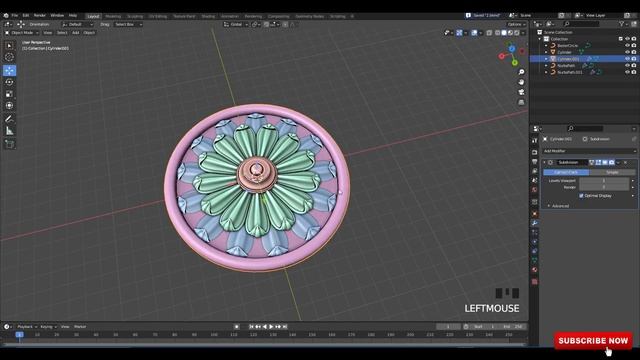Select the Simple subdivision type
This screenshot has width=640, height=360.
[612, 172]
